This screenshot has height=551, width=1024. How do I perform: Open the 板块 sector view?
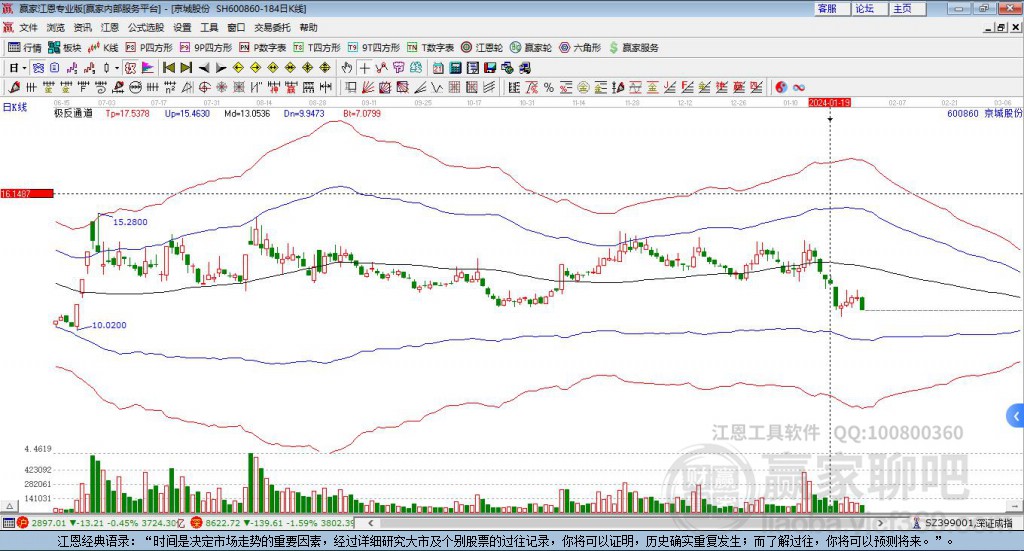pos(64,48)
